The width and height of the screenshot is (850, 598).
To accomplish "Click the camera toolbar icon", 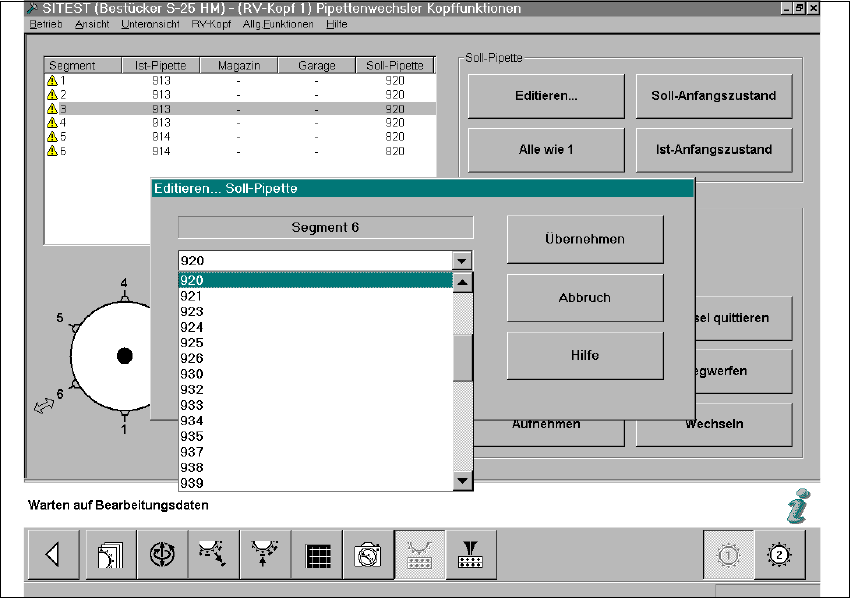I will pyautogui.click(x=369, y=555).
